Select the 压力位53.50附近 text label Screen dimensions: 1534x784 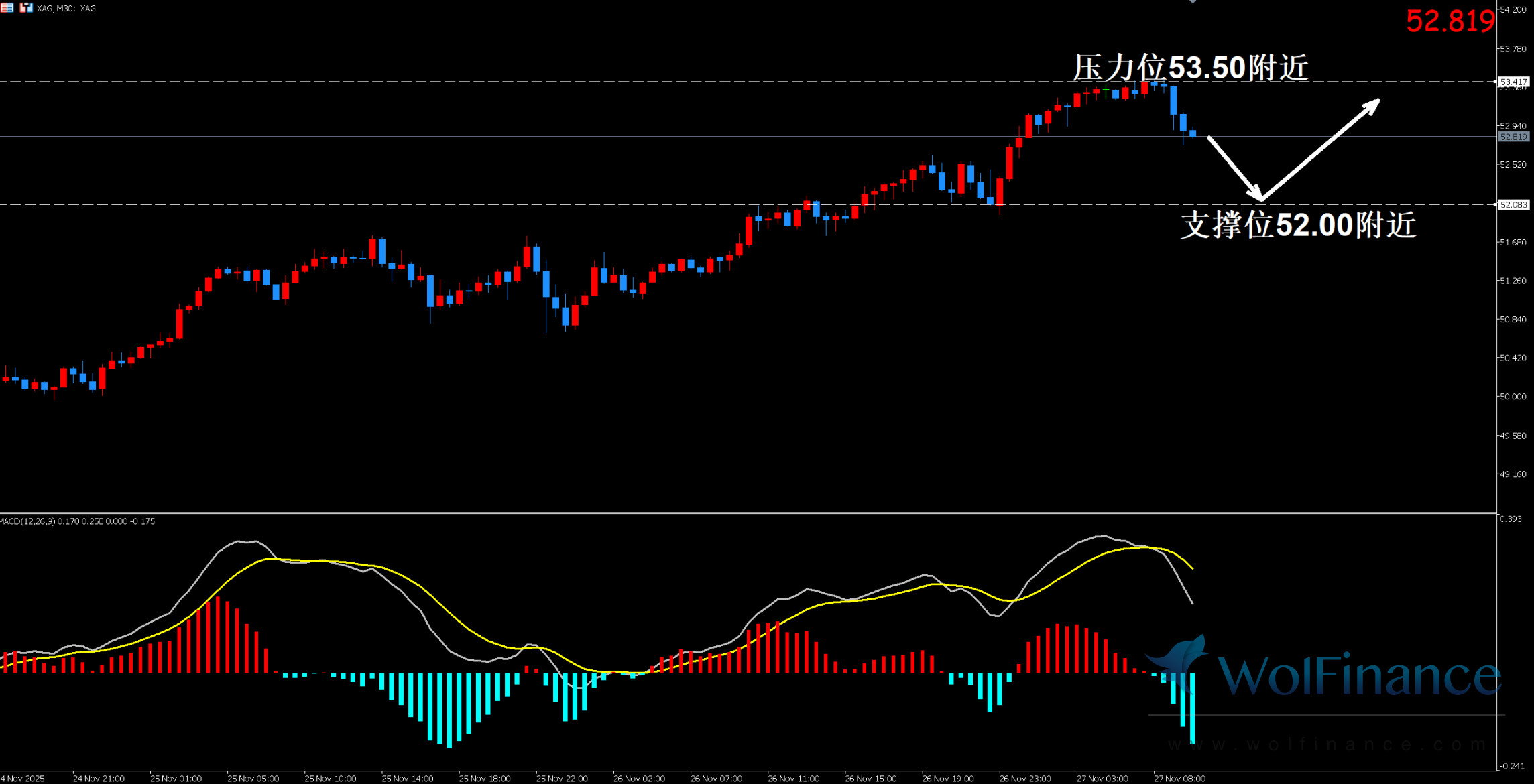click(x=1191, y=68)
